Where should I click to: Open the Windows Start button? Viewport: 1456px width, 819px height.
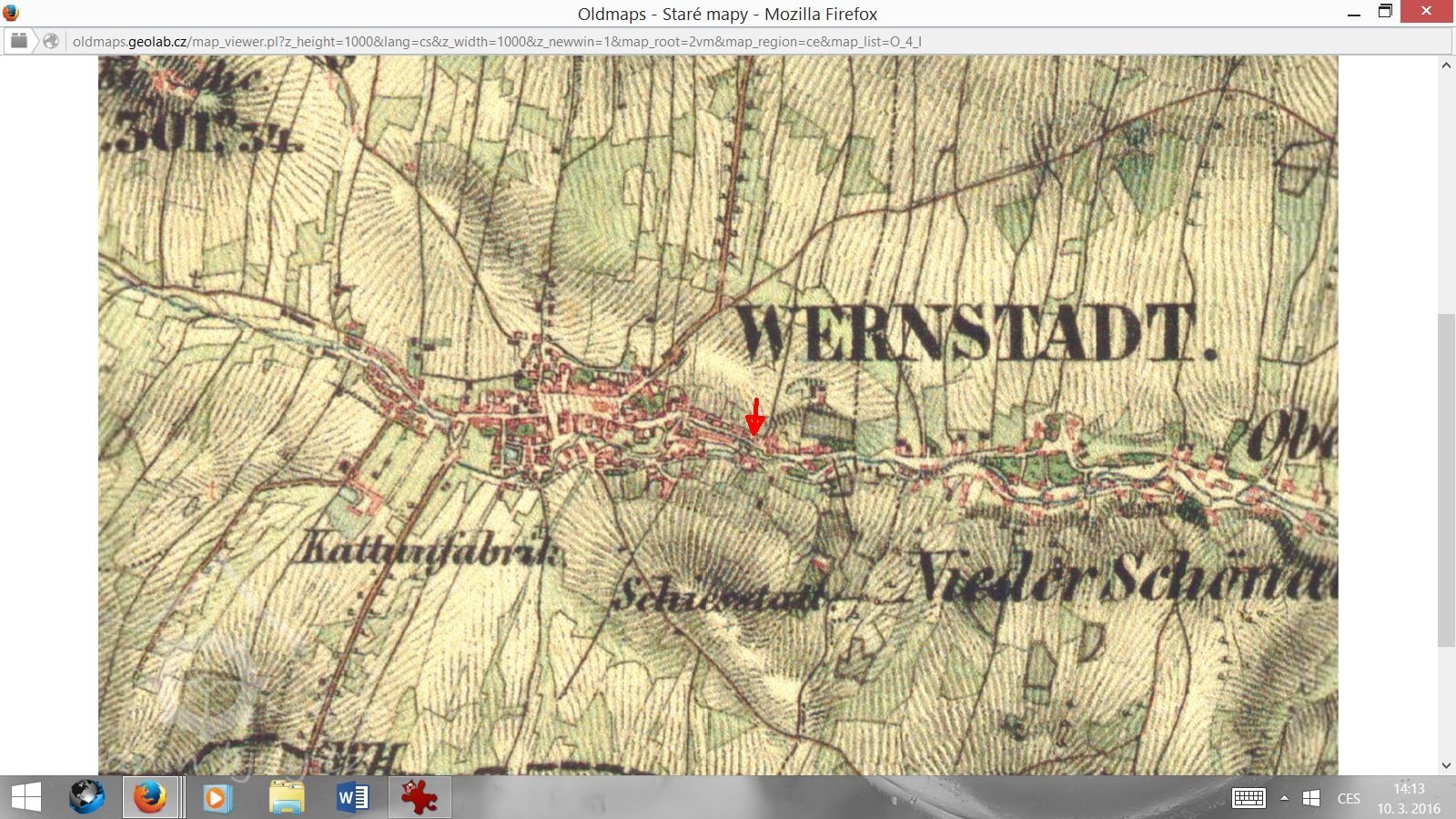point(25,798)
